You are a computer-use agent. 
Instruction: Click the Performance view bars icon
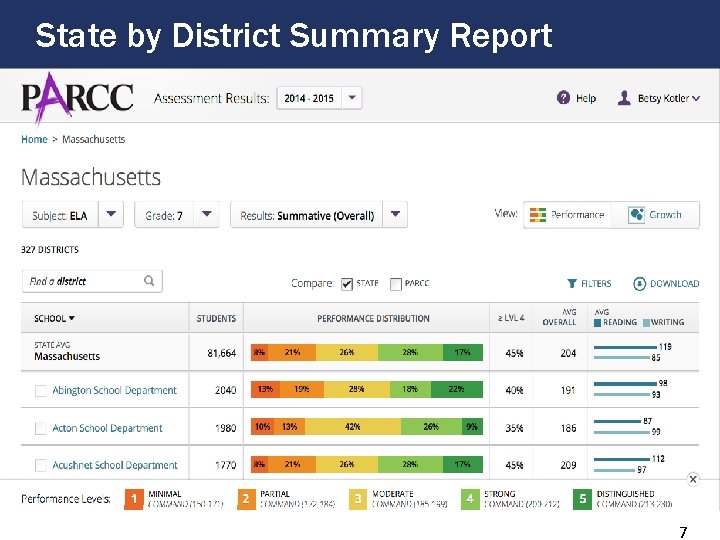538,215
